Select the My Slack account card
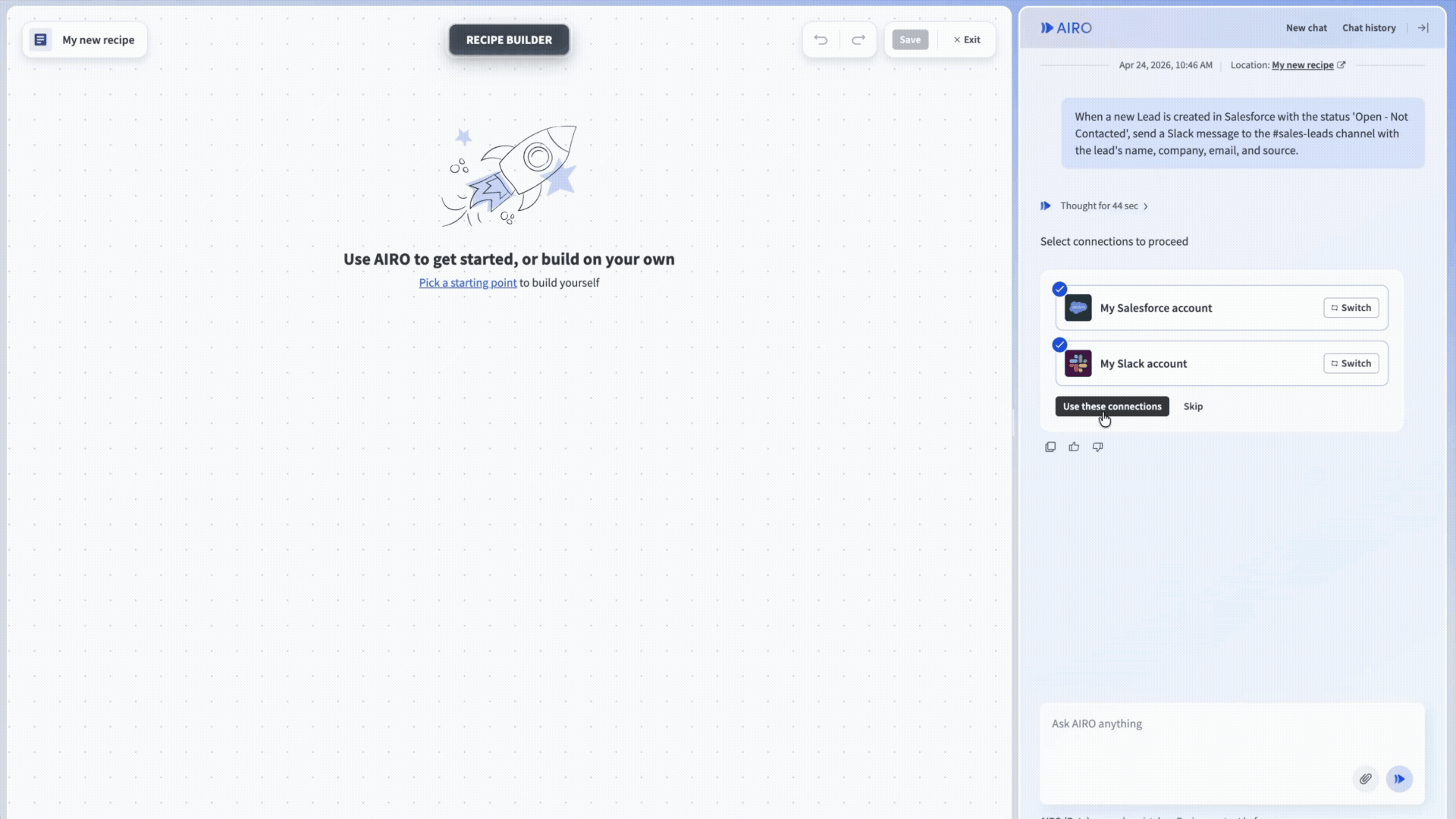This screenshot has width=1456, height=819. (x=1222, y=363)
